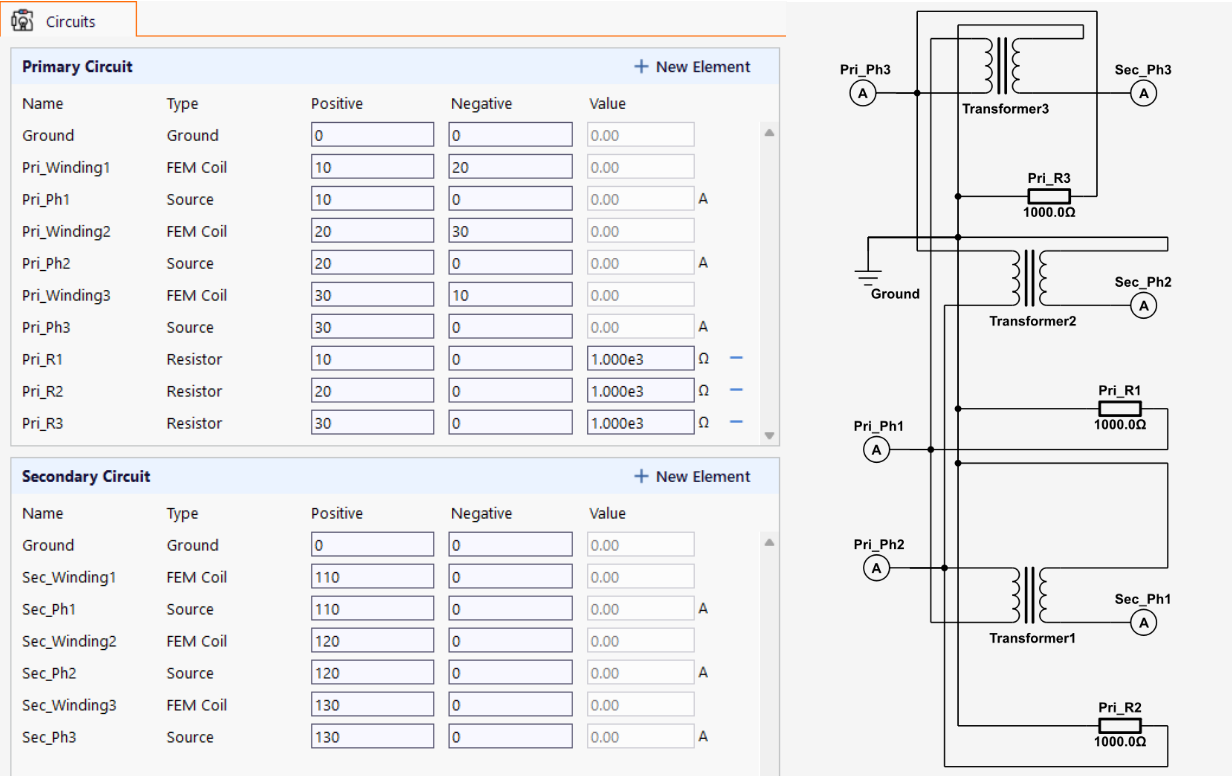
Task: Open the Circuits tab
Action: point(68,20)
